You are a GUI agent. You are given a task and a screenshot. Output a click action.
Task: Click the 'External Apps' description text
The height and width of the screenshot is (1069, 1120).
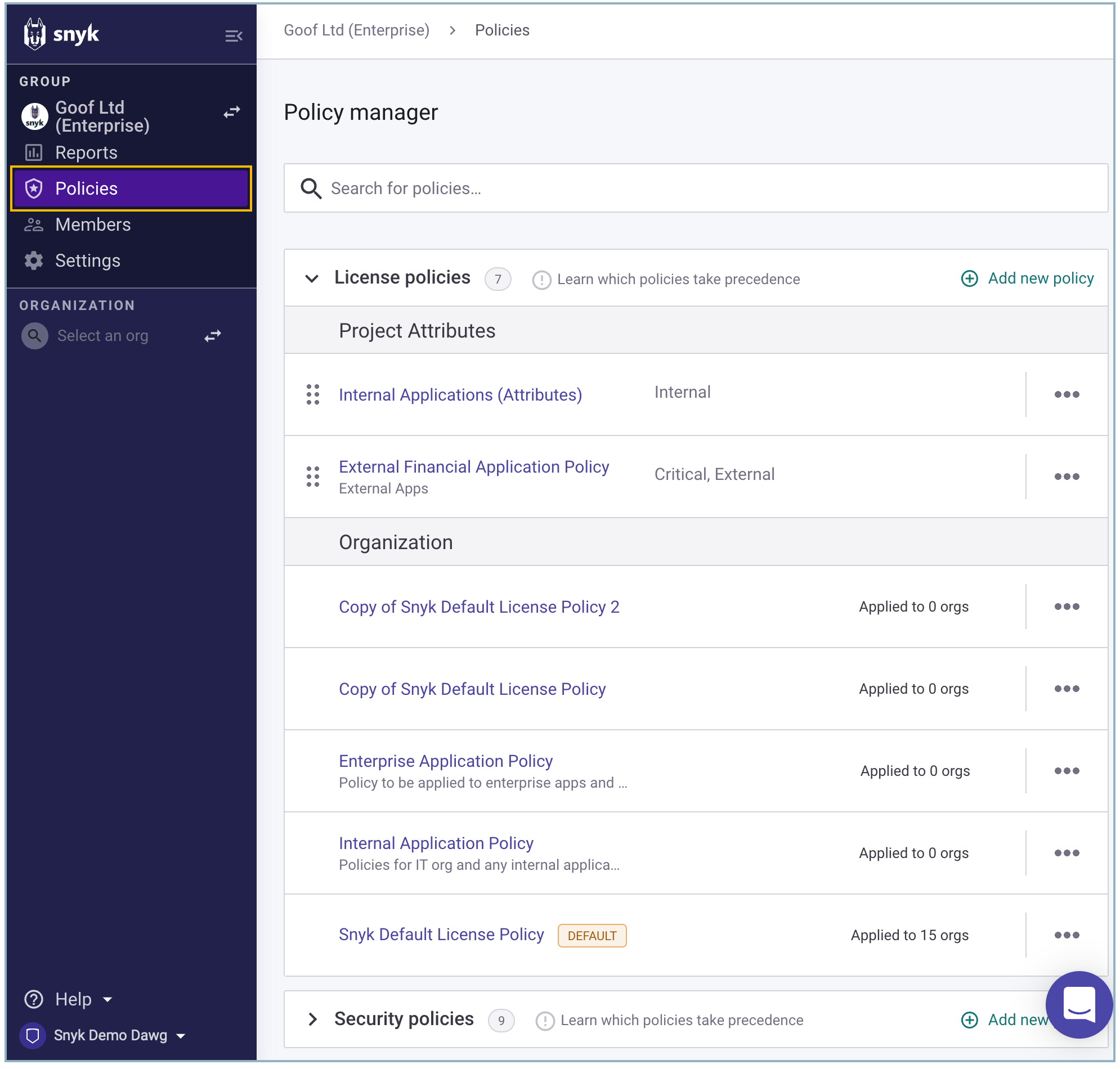click(383, 489)
